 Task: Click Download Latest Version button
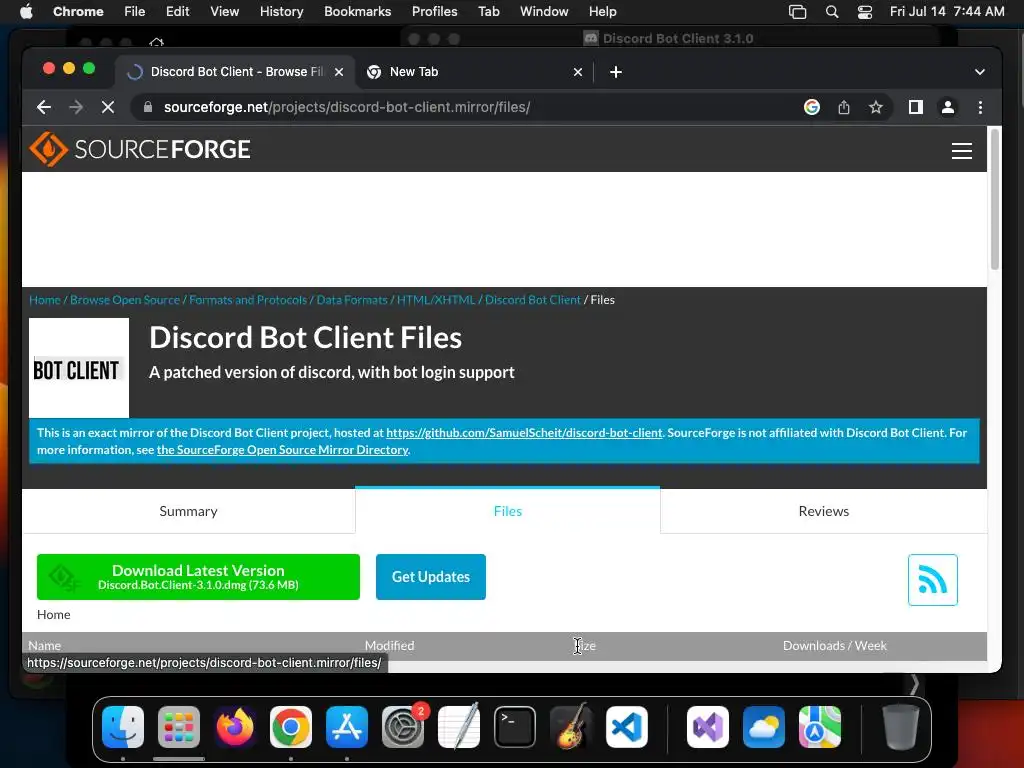coord(198,577)
